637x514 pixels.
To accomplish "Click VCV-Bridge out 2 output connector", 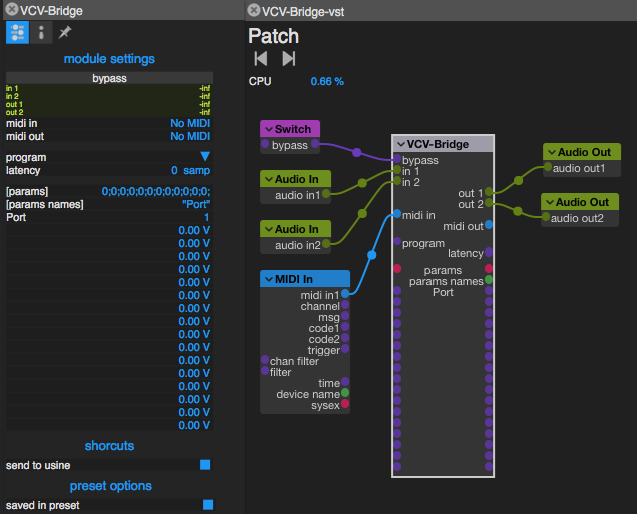I will (x=489, y=202).
